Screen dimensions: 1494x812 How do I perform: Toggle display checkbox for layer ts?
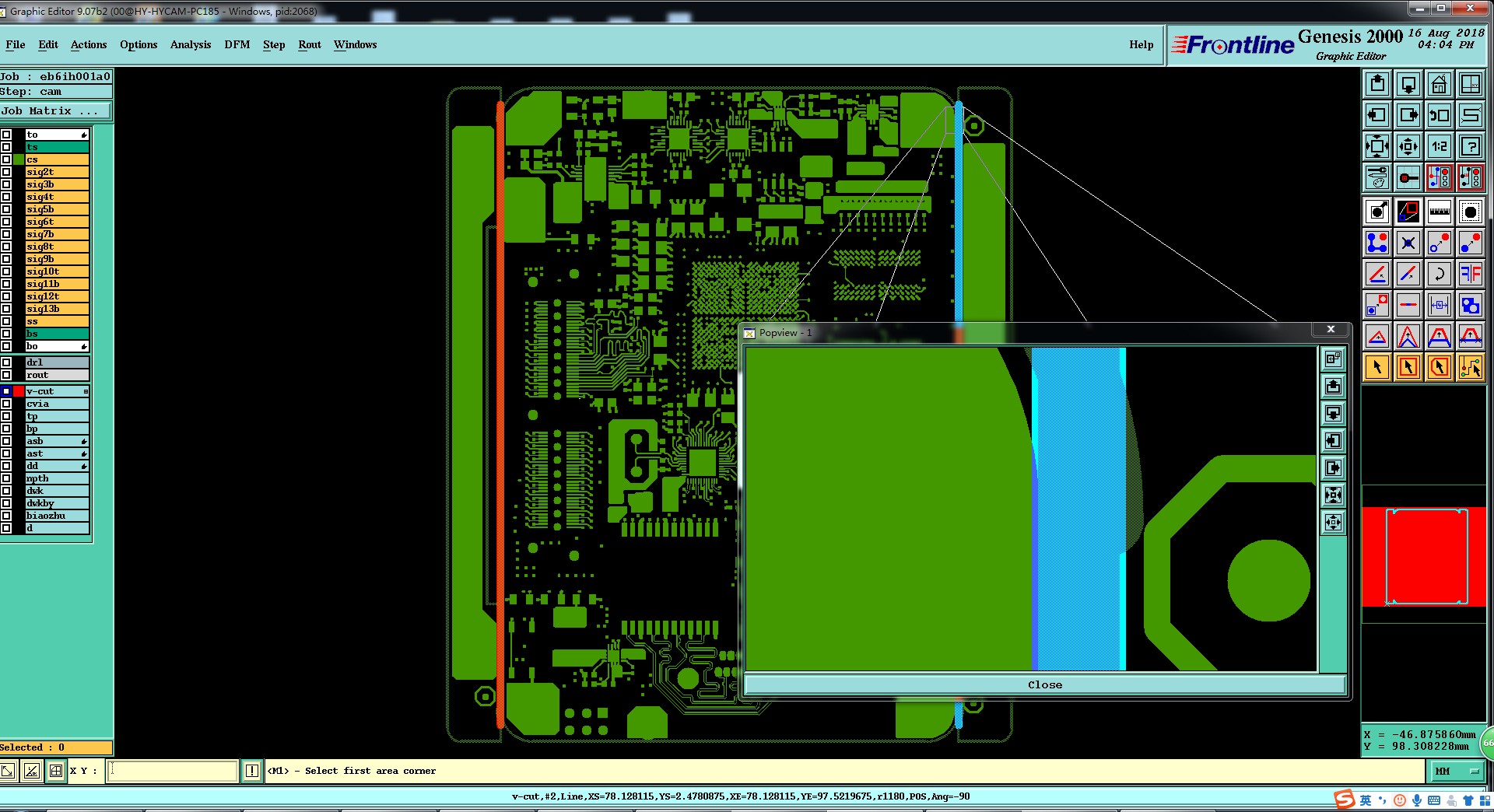click(6, 147)
